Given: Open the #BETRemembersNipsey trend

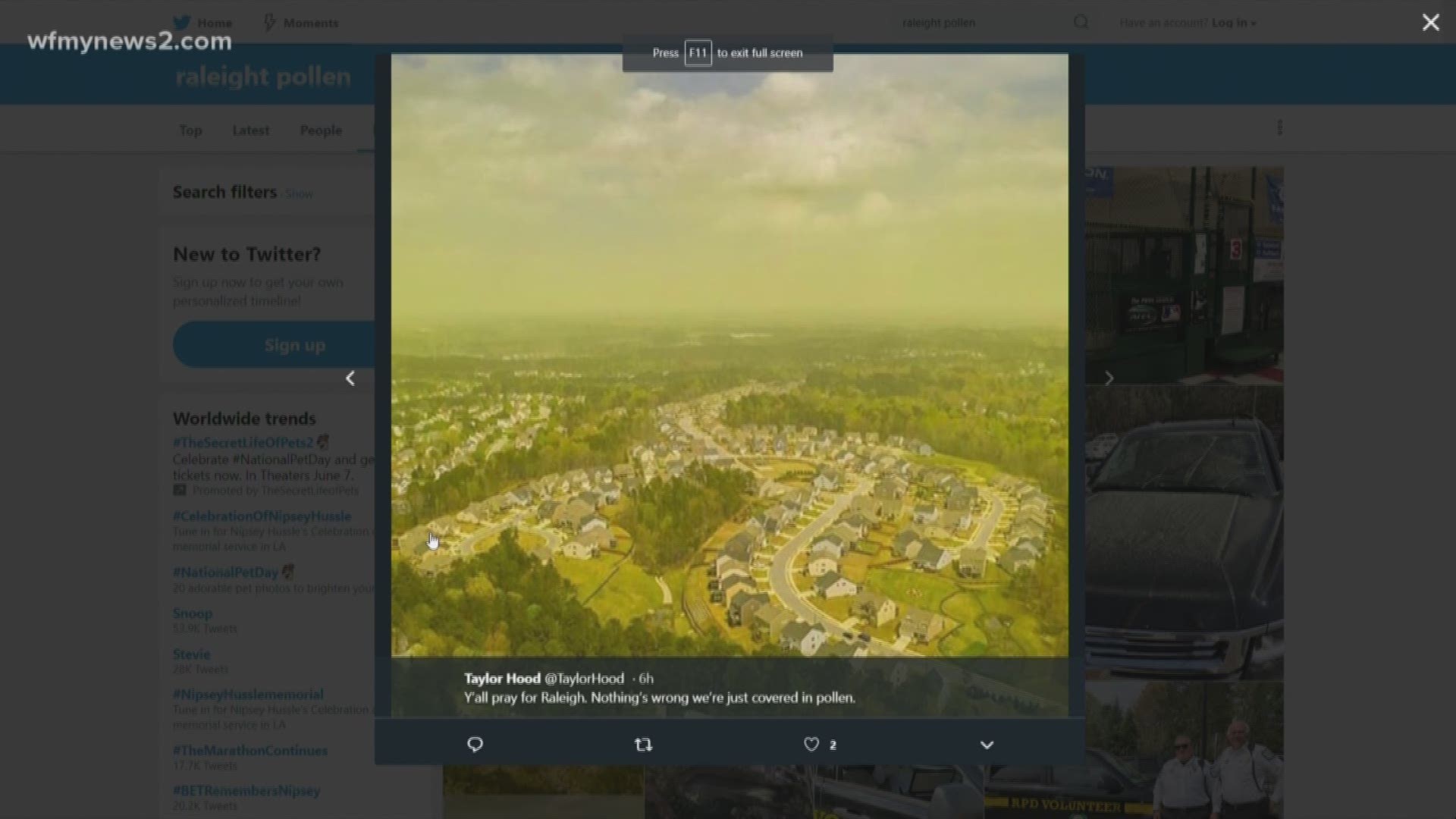Looking at the screenshot, I should click(246, 791).
